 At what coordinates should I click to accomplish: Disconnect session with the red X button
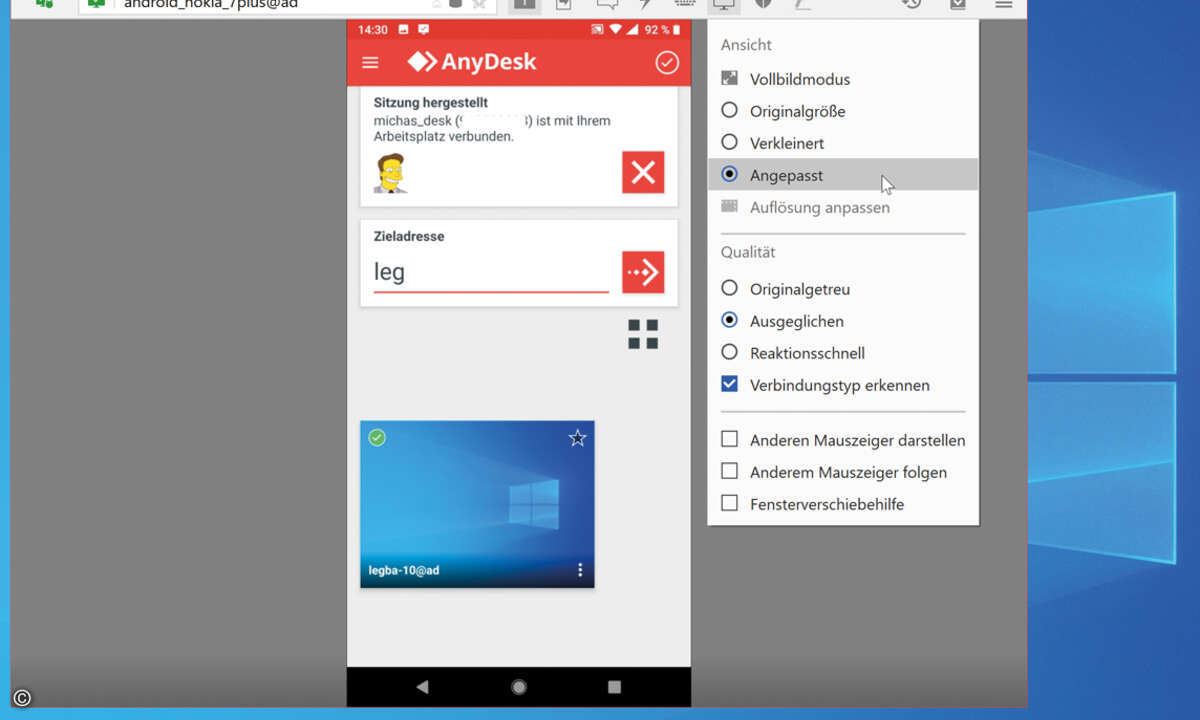[x=643, y=173]
